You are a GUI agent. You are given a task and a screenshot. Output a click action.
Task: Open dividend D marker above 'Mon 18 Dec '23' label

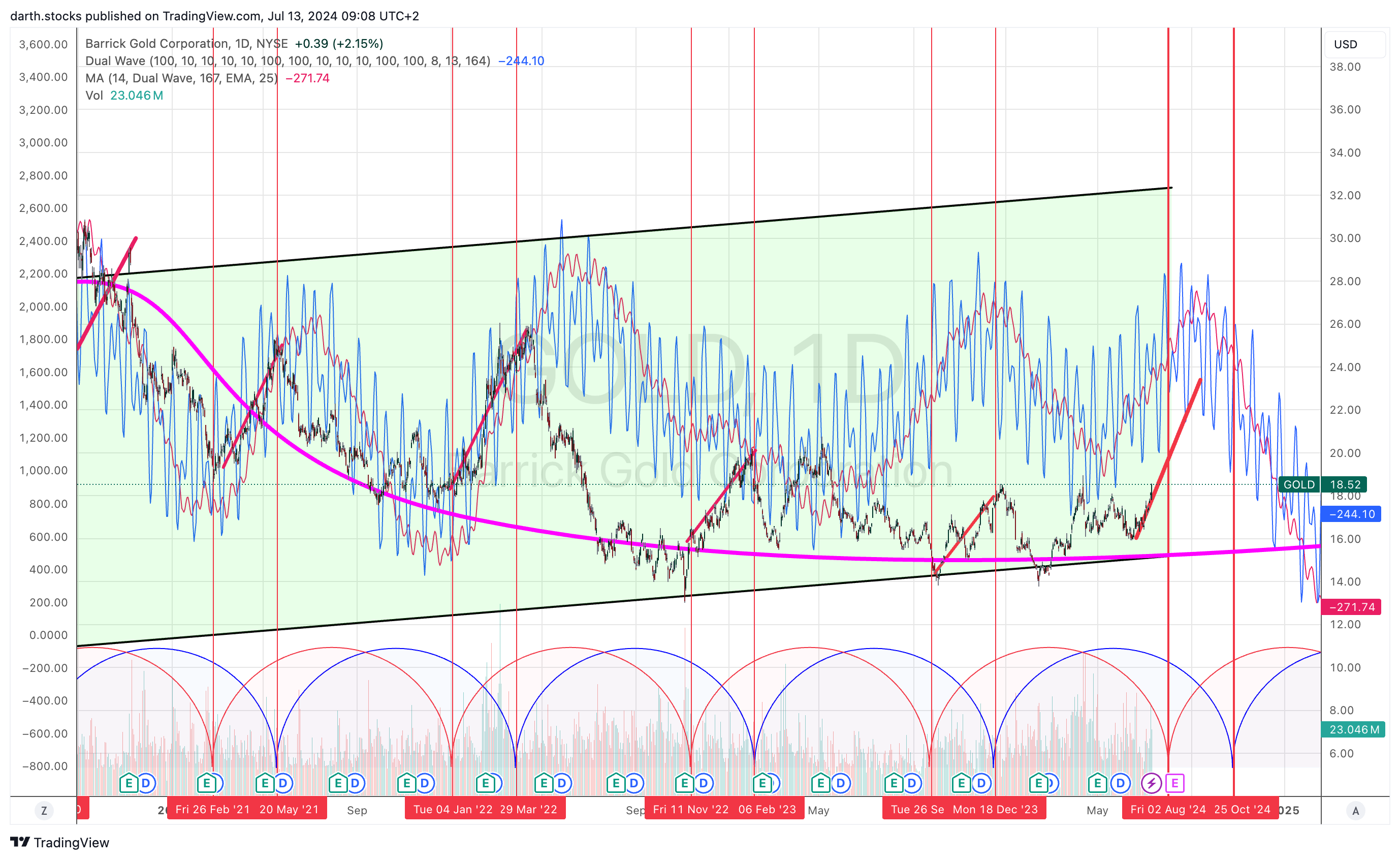click(981, 783)
